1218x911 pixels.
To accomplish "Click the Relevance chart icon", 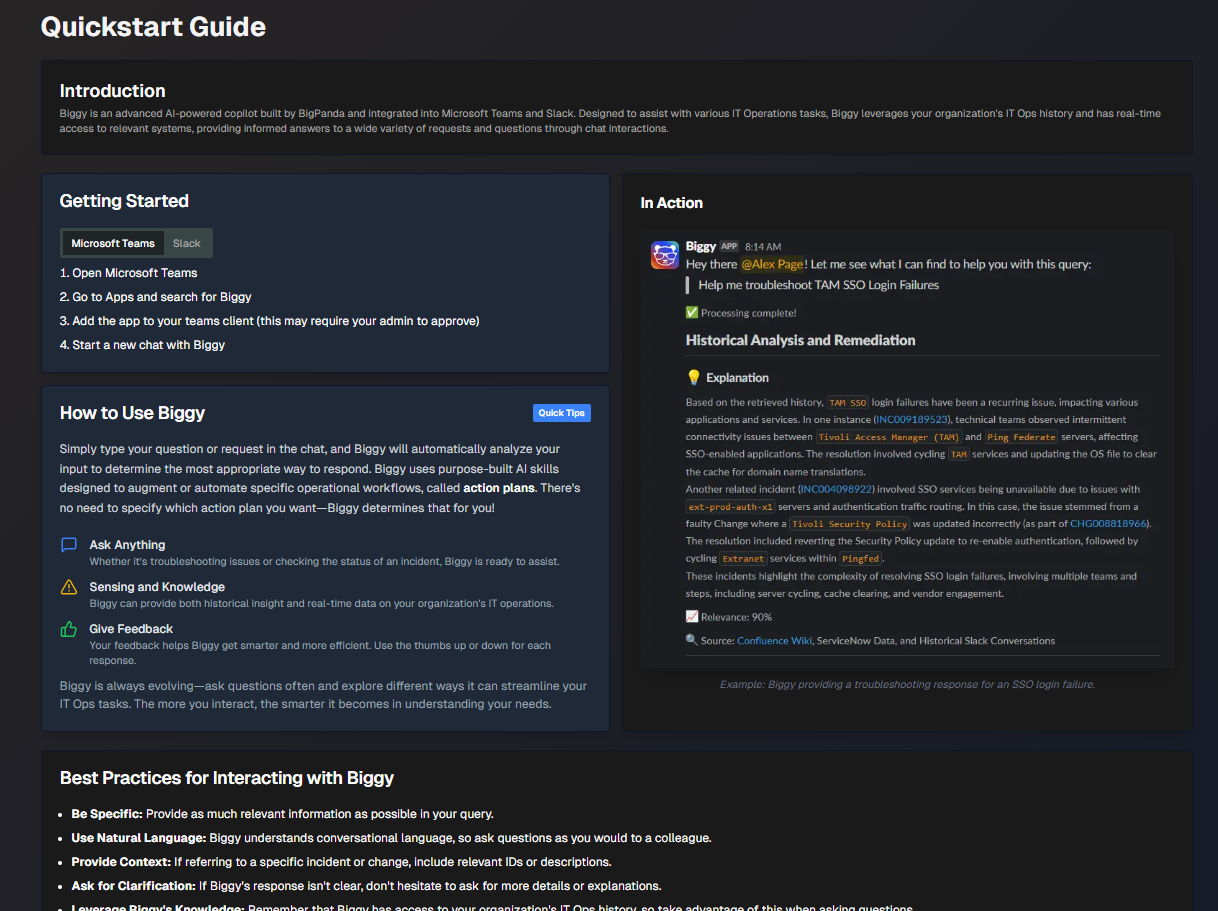I will pos(691,616).
